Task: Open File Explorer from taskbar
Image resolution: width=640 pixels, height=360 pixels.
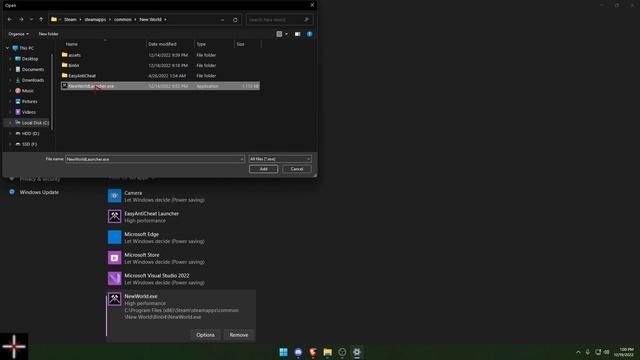Action: coord(327,352)
